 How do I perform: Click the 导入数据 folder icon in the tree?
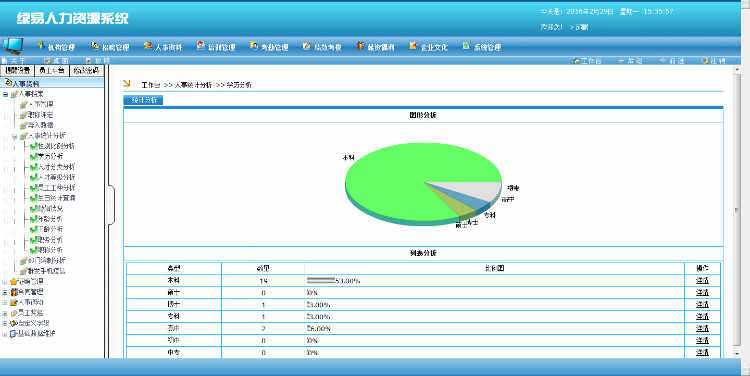tap(23, 125)
